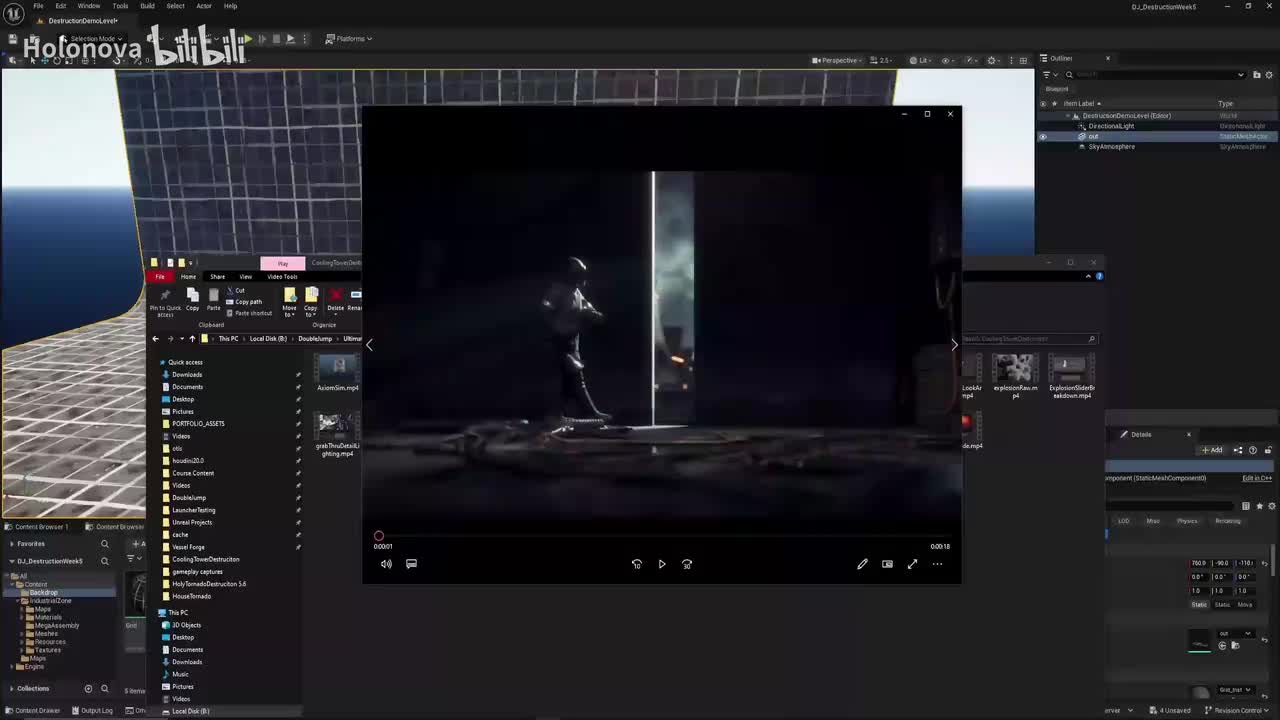Viewport: 1280px width, 720px height.
Task: Go to the next video arrow
Action: 954,345
